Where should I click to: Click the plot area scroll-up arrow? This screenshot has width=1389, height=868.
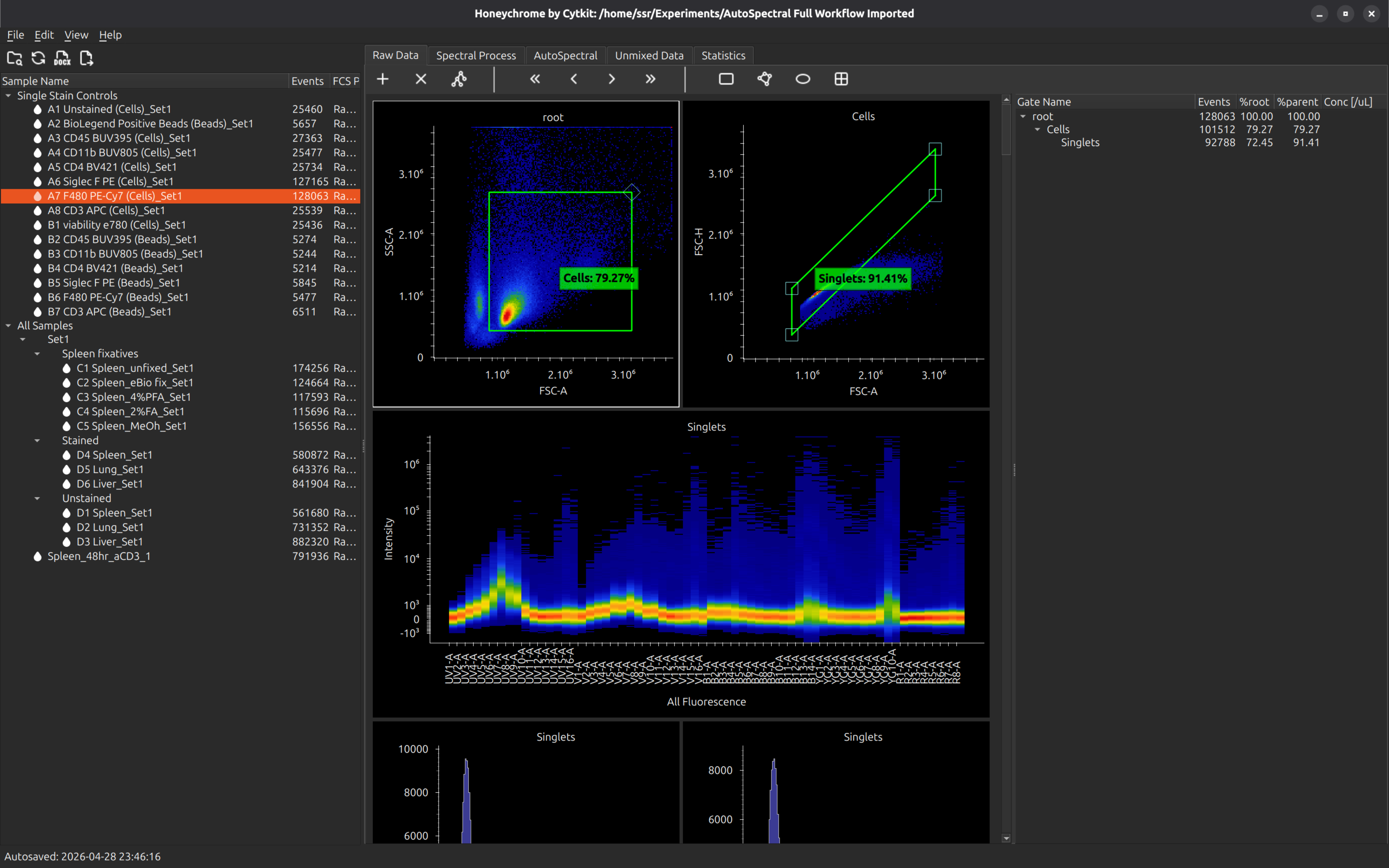pos(1006,100)
